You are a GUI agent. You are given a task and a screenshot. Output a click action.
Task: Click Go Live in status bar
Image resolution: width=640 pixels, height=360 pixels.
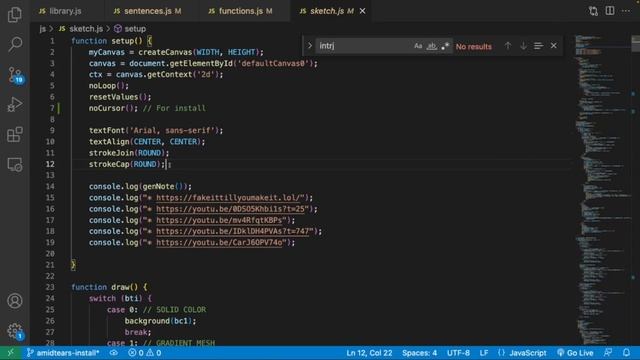(x=575, y=353)
